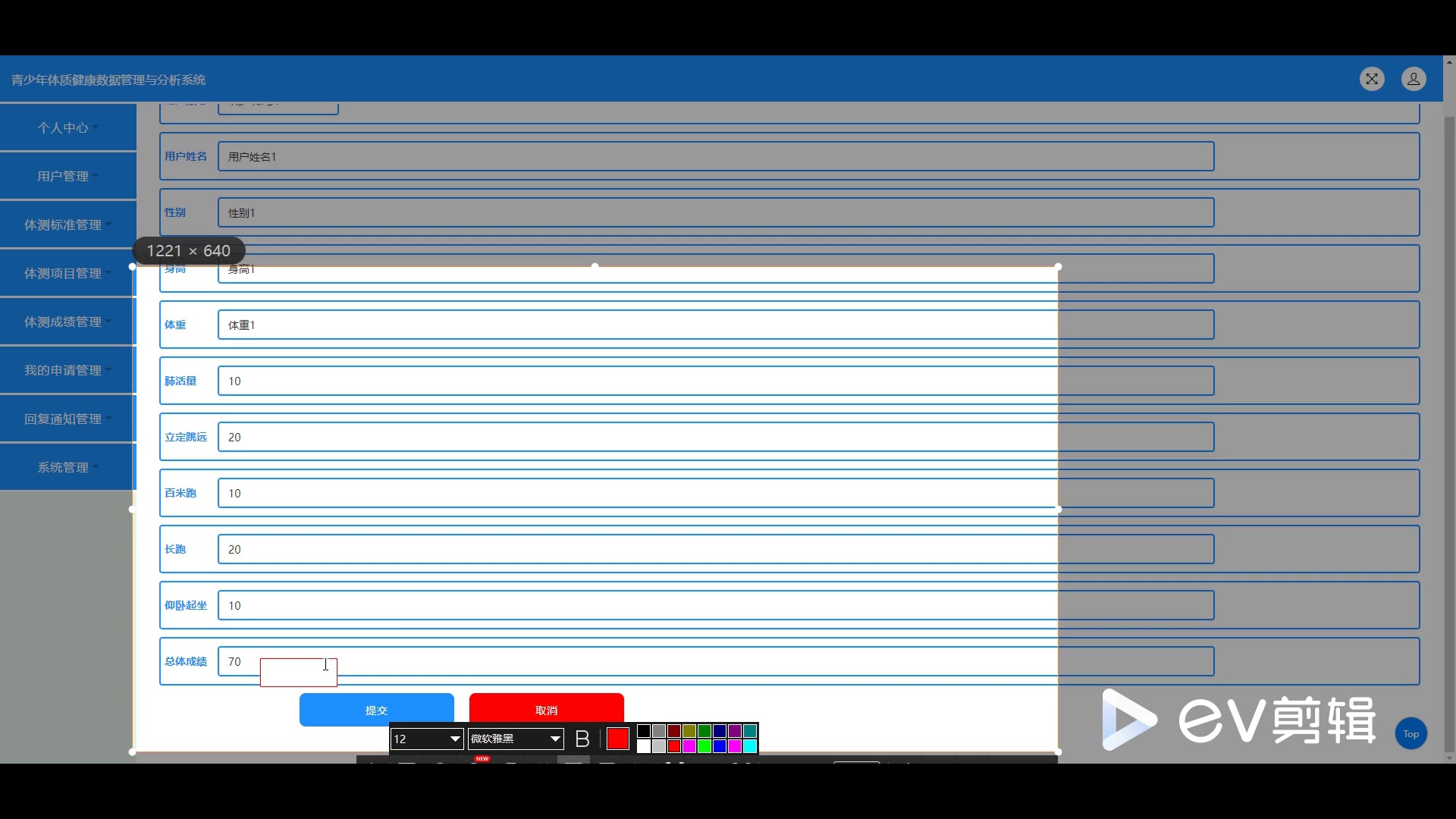Expand 个人中心 sidebar menu
This screenshot has height=819, width=1456.
(68, 127)
